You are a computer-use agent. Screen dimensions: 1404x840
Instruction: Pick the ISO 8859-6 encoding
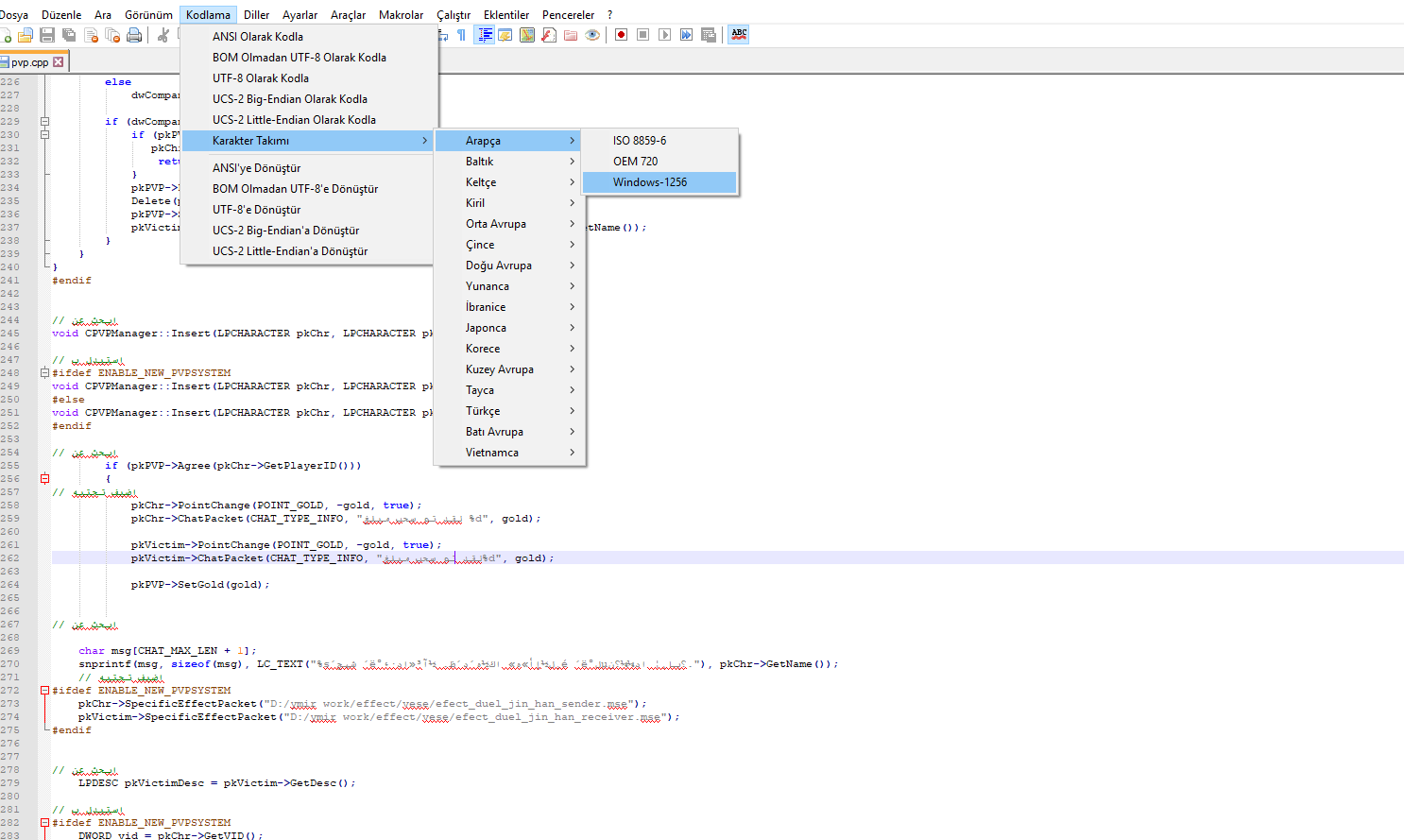click(x=659, y=141)
